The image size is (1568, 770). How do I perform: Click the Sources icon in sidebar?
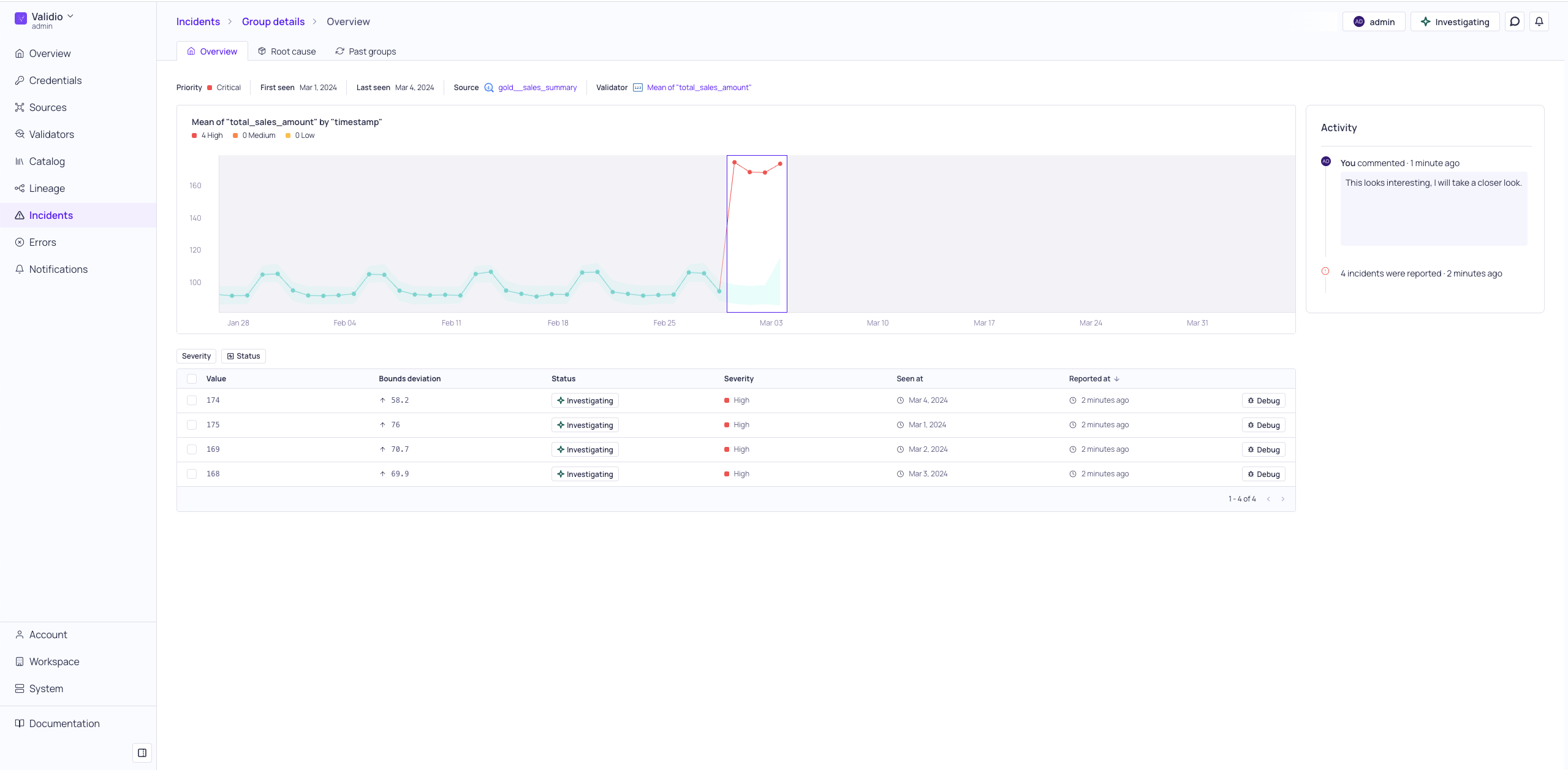tap(20, 107)
